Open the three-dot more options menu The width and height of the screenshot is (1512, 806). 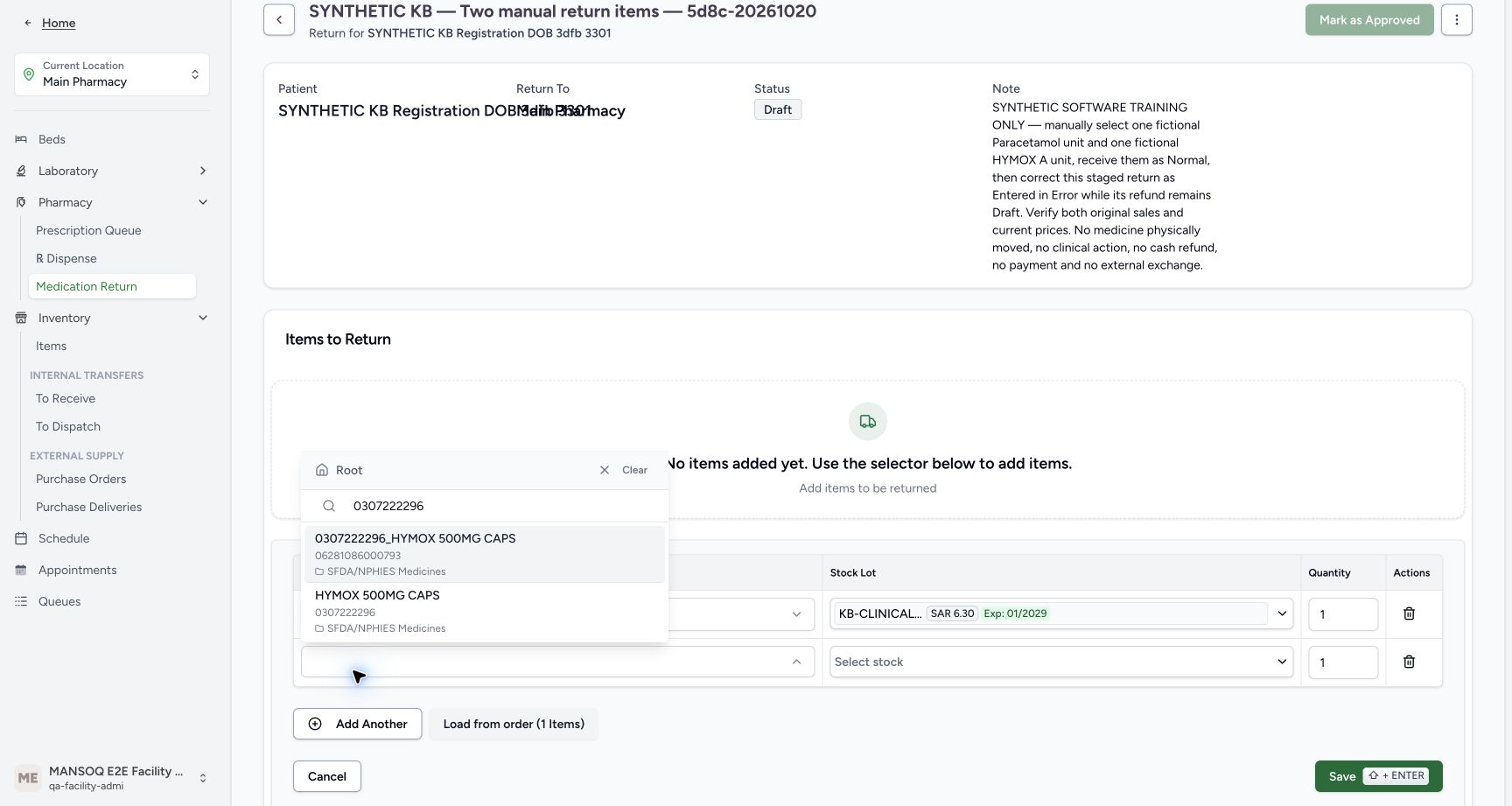click(1457, 19)
